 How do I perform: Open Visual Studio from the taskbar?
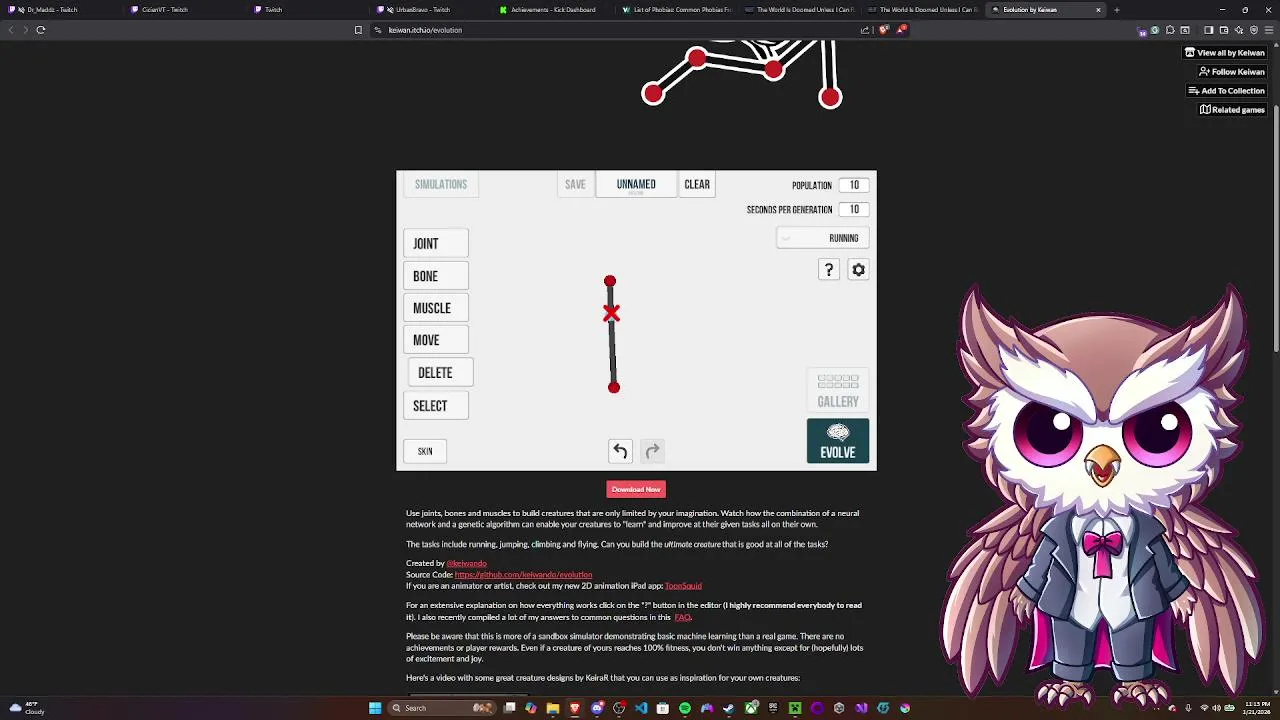coord(861,708)
